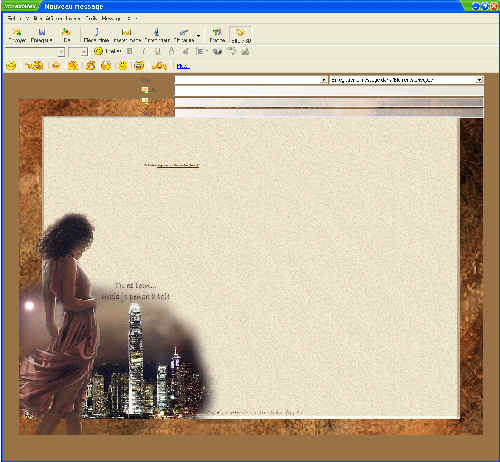The width and height of the screenshot is (500, 462).
Task: Open the Emoticons smiley picker button
Action: point(107,51)
